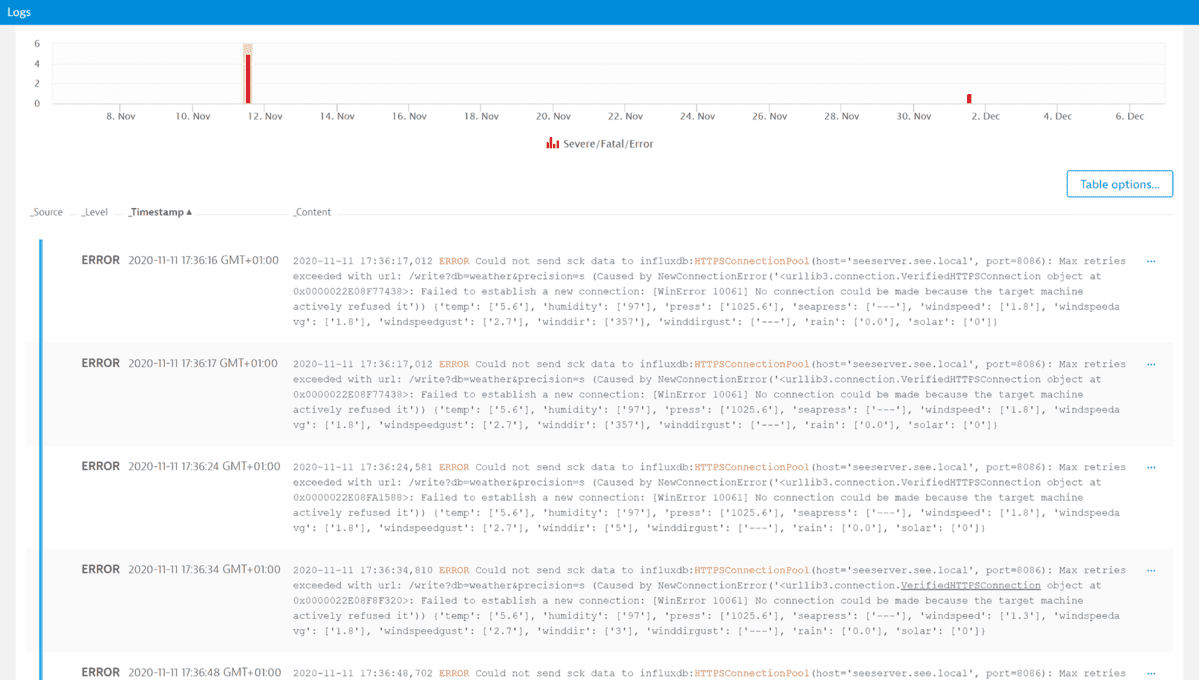Toggle Timestamp sorting to descending order
The width and height of the screenshot is (1199, 680).
tap(187, 211)
